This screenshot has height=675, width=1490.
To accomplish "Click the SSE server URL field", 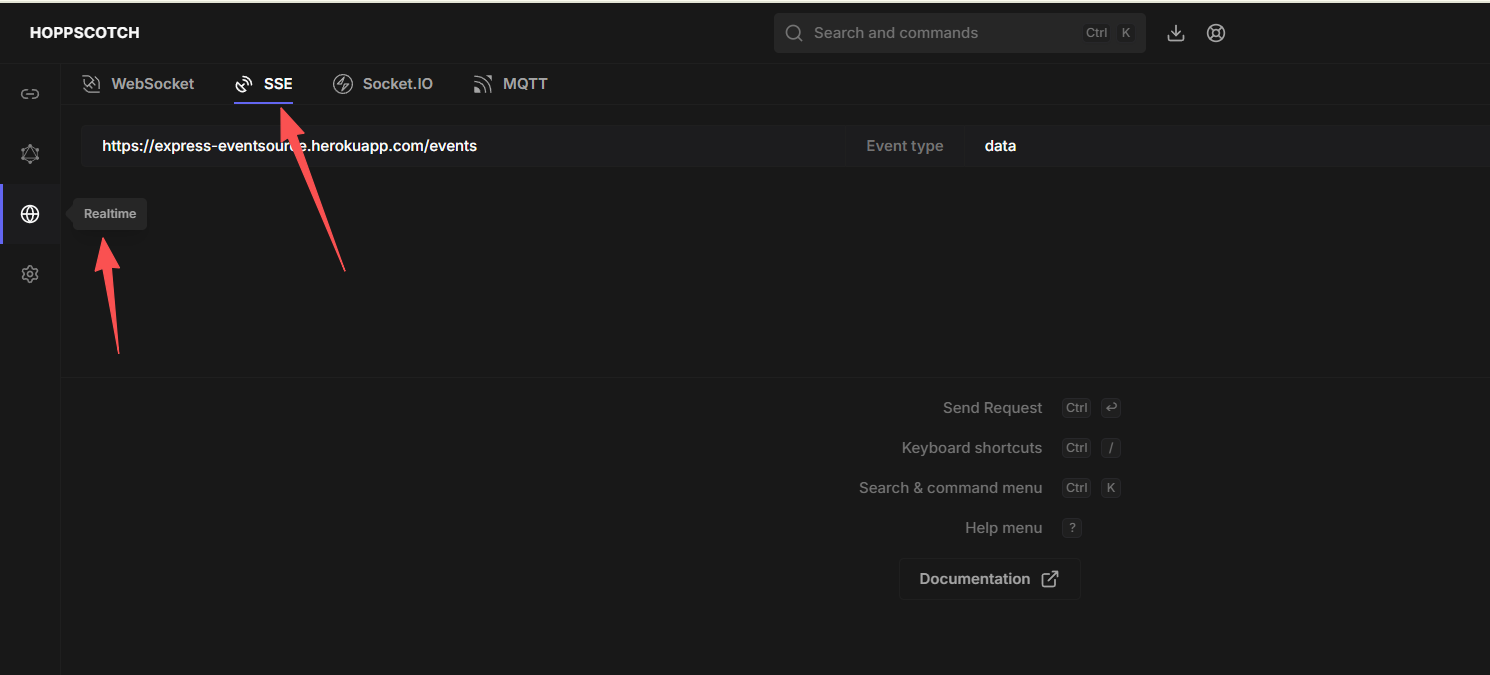I will (460, 146).
